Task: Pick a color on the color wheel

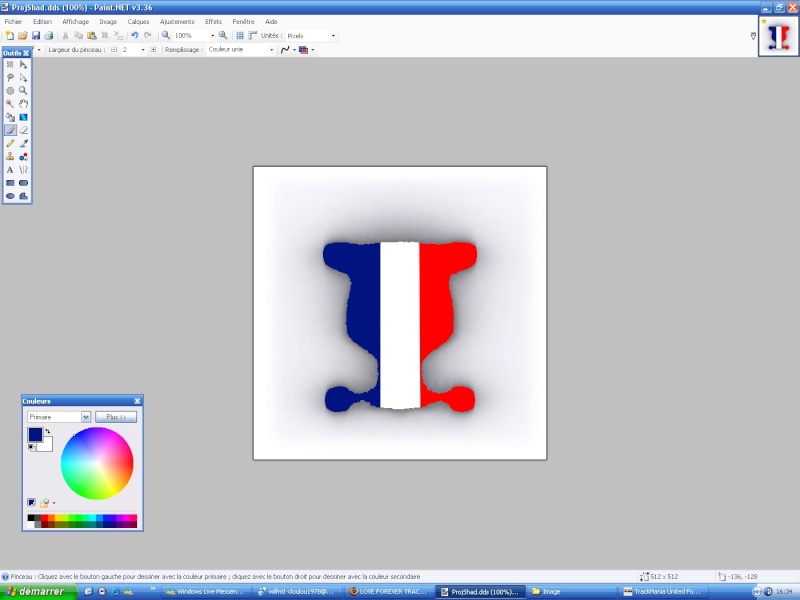Action: (97, 463)
